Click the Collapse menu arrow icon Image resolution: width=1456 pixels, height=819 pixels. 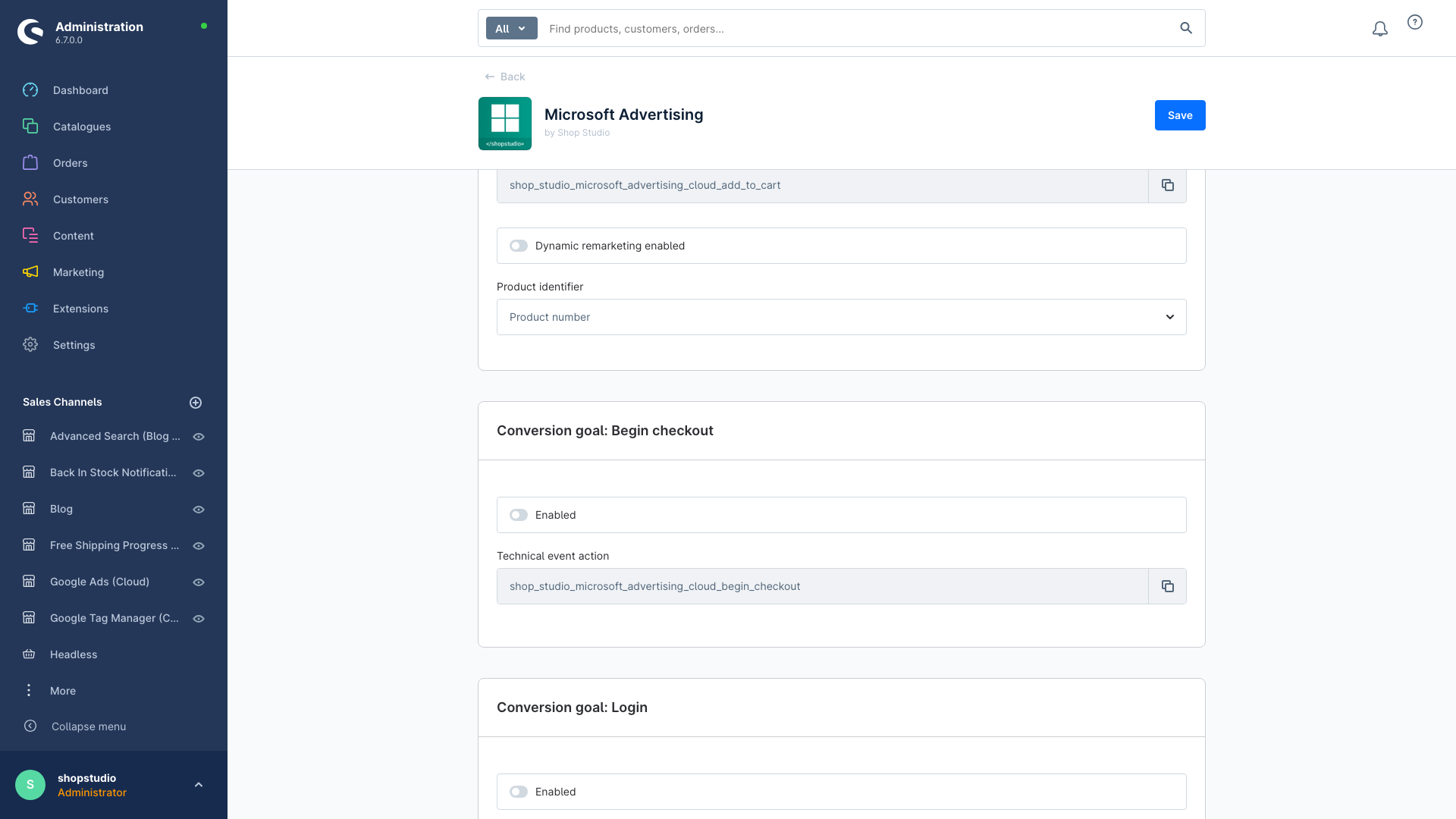30,726
